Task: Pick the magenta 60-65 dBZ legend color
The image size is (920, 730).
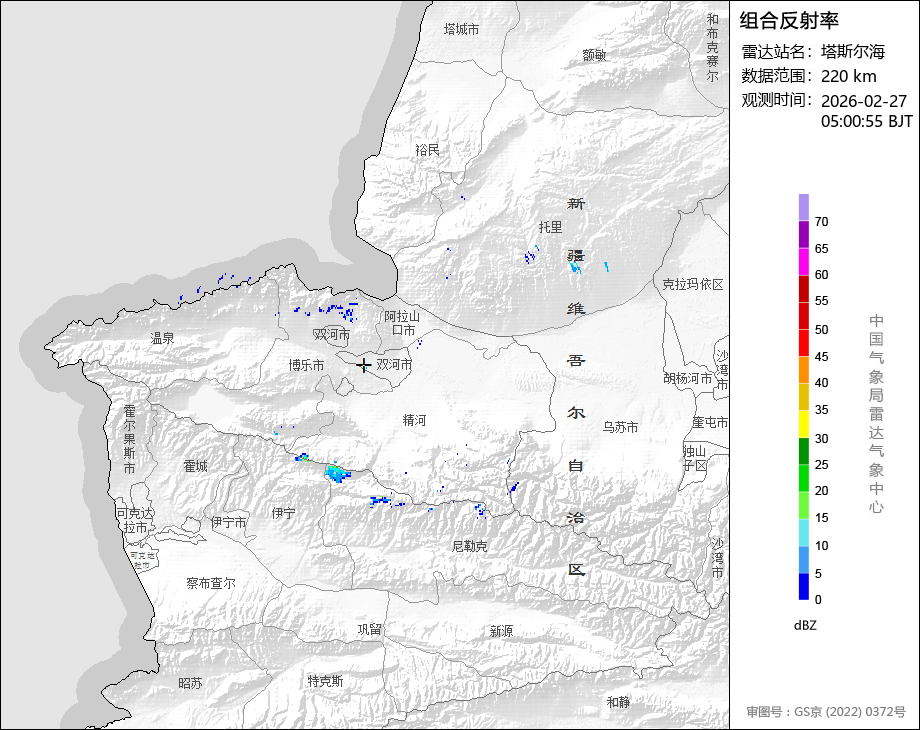Action: coord(804,261)
